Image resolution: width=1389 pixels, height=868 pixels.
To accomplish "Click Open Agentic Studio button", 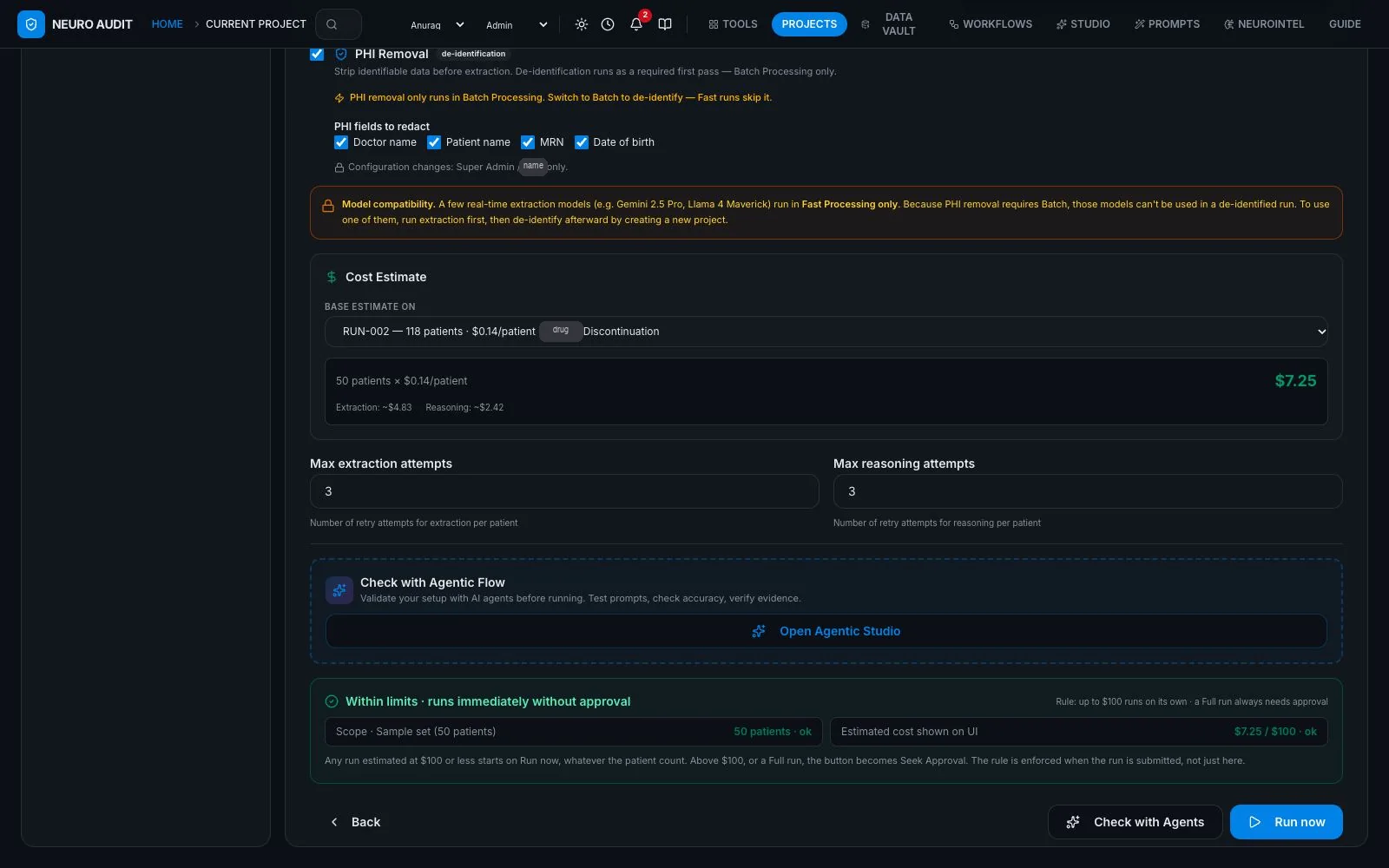I will coord(826,631).
